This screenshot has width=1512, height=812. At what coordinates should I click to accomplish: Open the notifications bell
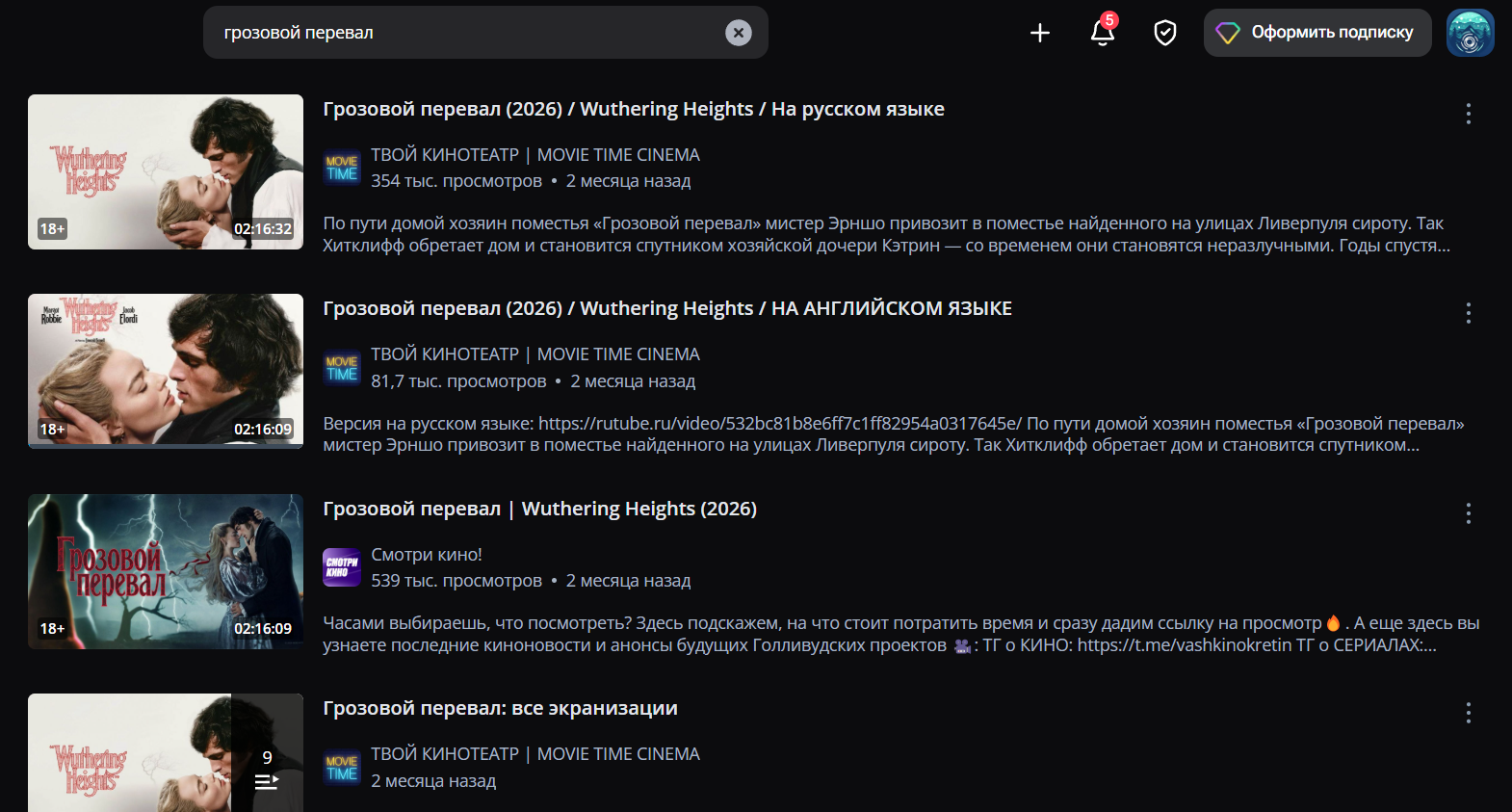(x=1103, y=33)
